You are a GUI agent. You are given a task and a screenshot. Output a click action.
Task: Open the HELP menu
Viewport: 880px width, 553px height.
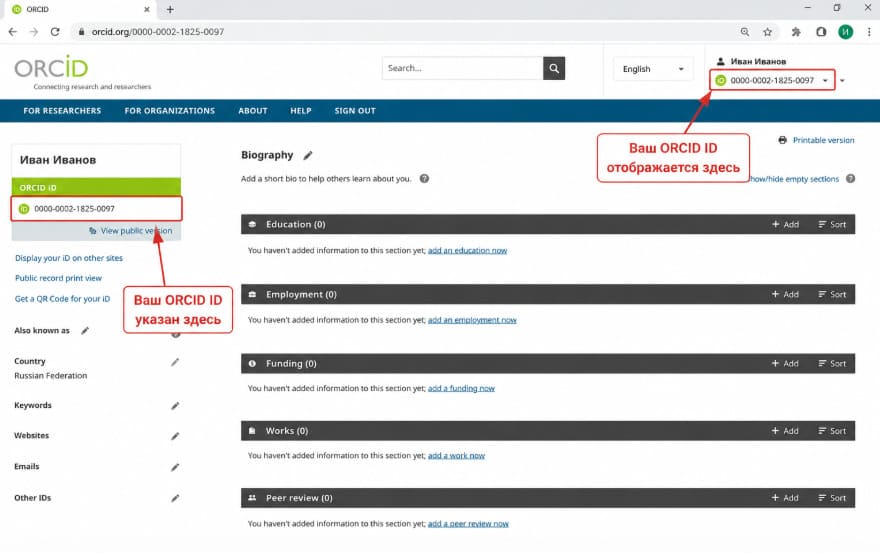301,111
